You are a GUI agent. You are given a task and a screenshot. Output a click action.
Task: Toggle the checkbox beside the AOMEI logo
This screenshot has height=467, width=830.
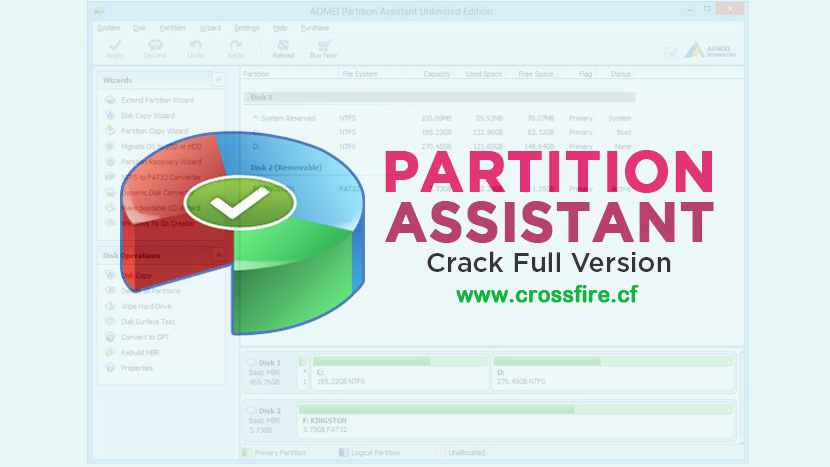click(671, 53)
